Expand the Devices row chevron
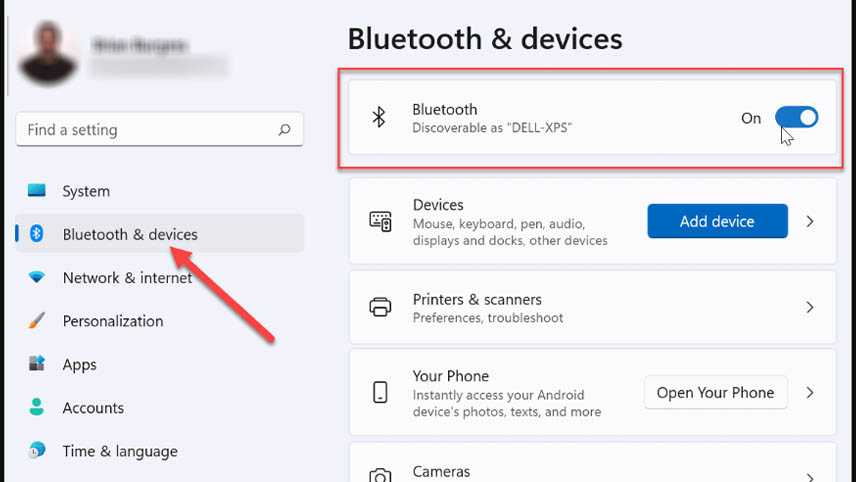The width and height of the screenshot is (856, 482). click(810, 222)
